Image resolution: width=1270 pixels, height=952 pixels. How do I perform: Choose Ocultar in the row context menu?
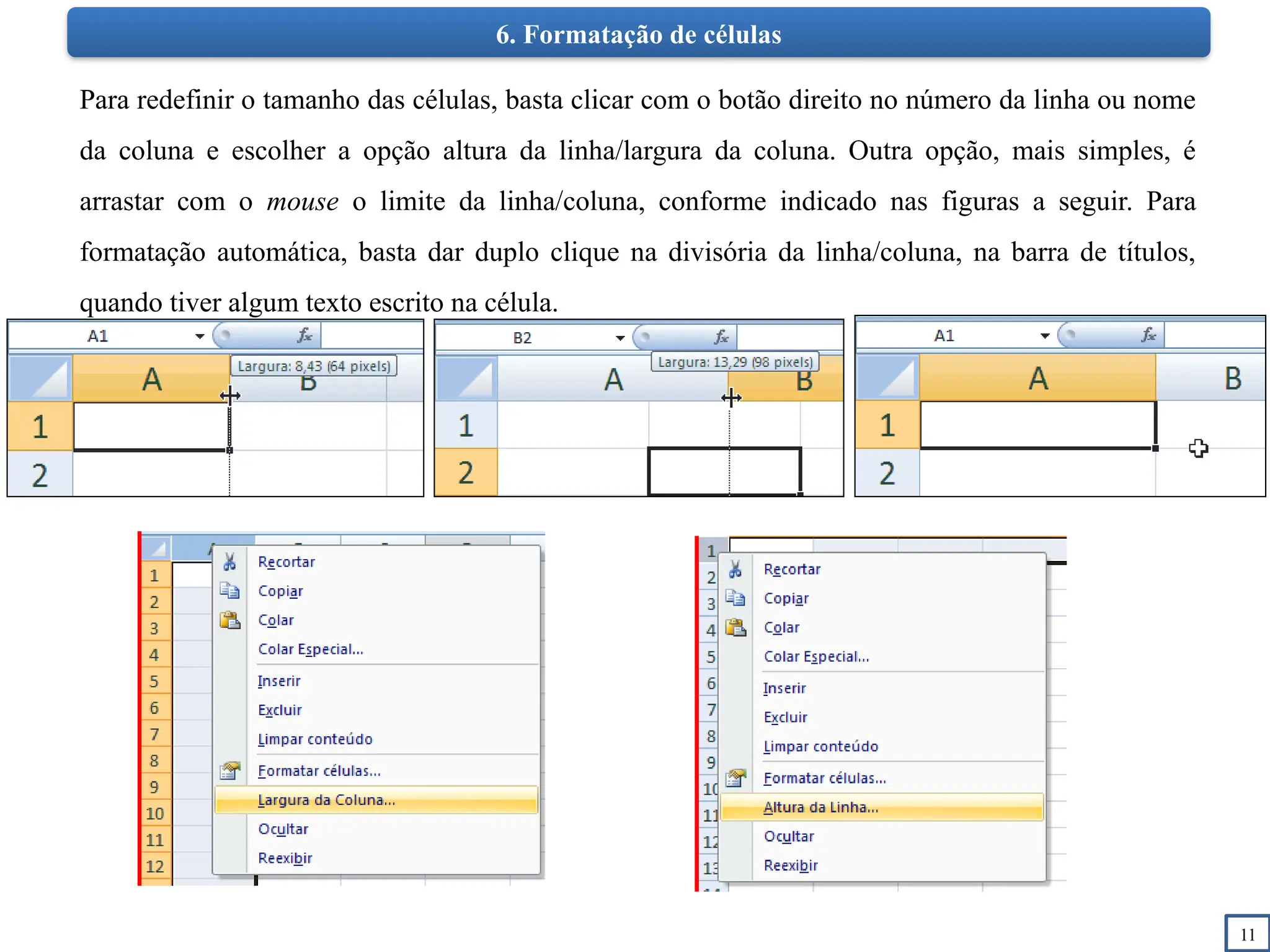(x=789, y=836)
